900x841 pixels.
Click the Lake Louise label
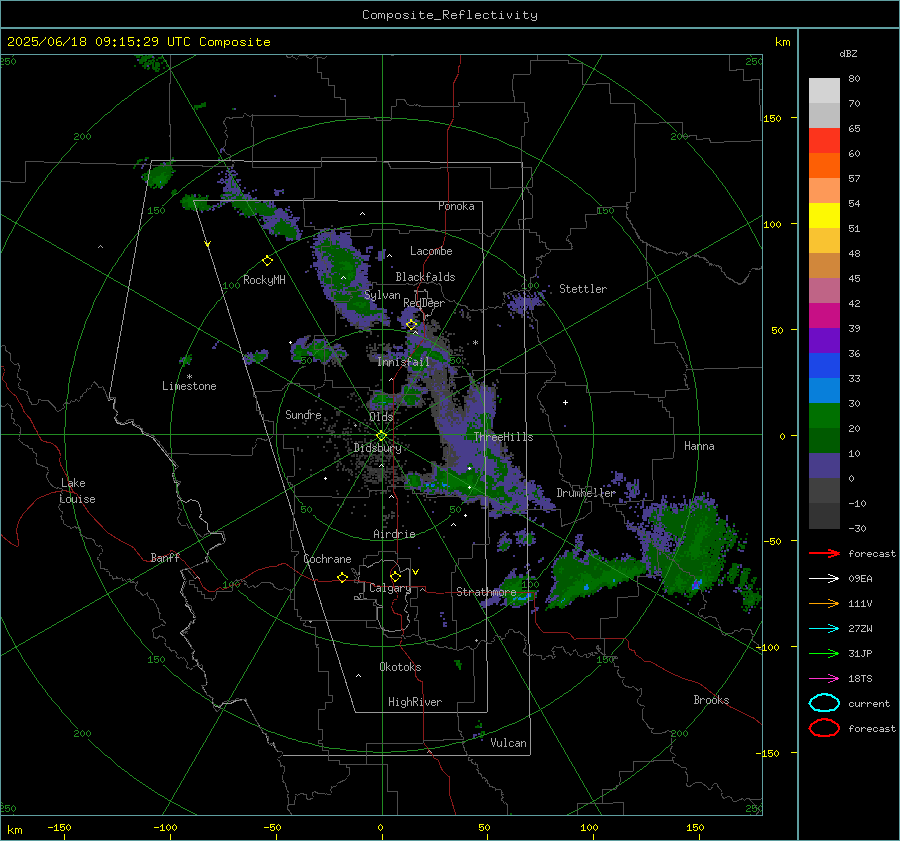coord(77,491)
